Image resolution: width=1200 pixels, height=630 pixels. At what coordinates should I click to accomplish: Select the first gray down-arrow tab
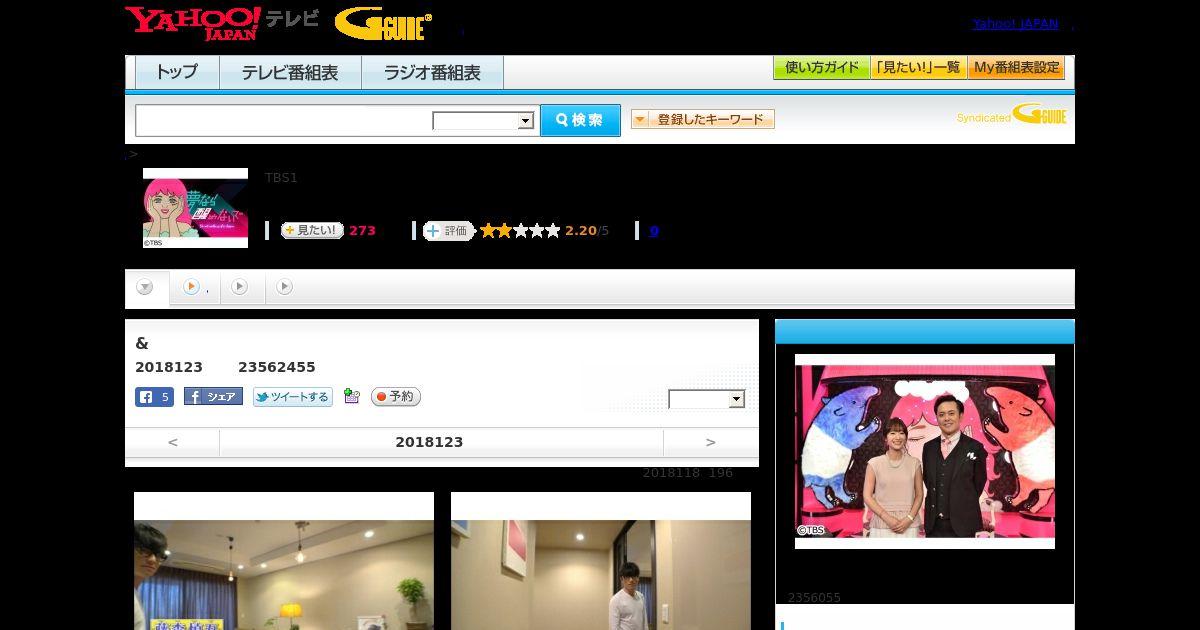[145, 288]
